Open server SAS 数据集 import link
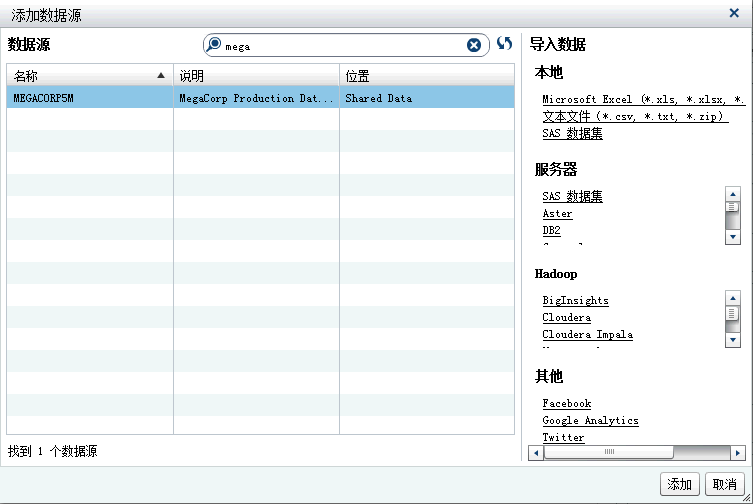753x504 pixels. (572, 197)
